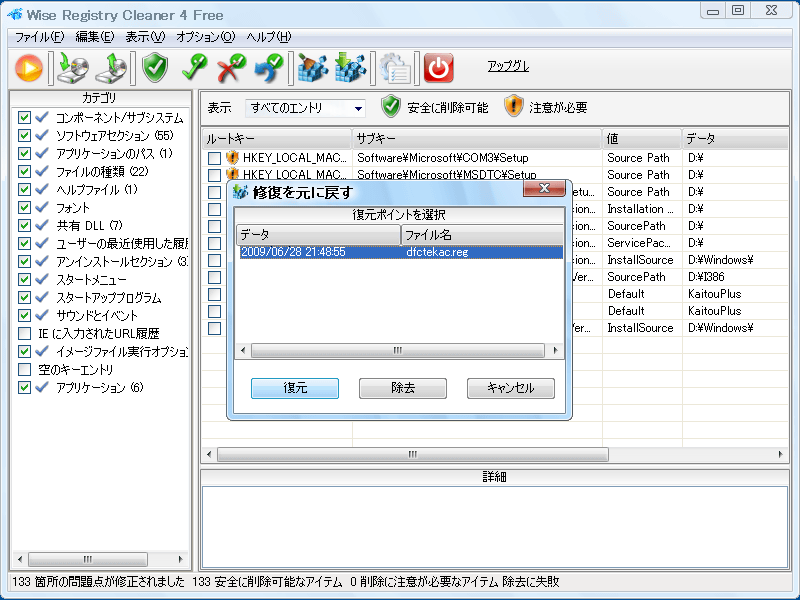Click the blue tick beside フォント
Screen dimensions: 800x600
42,207
